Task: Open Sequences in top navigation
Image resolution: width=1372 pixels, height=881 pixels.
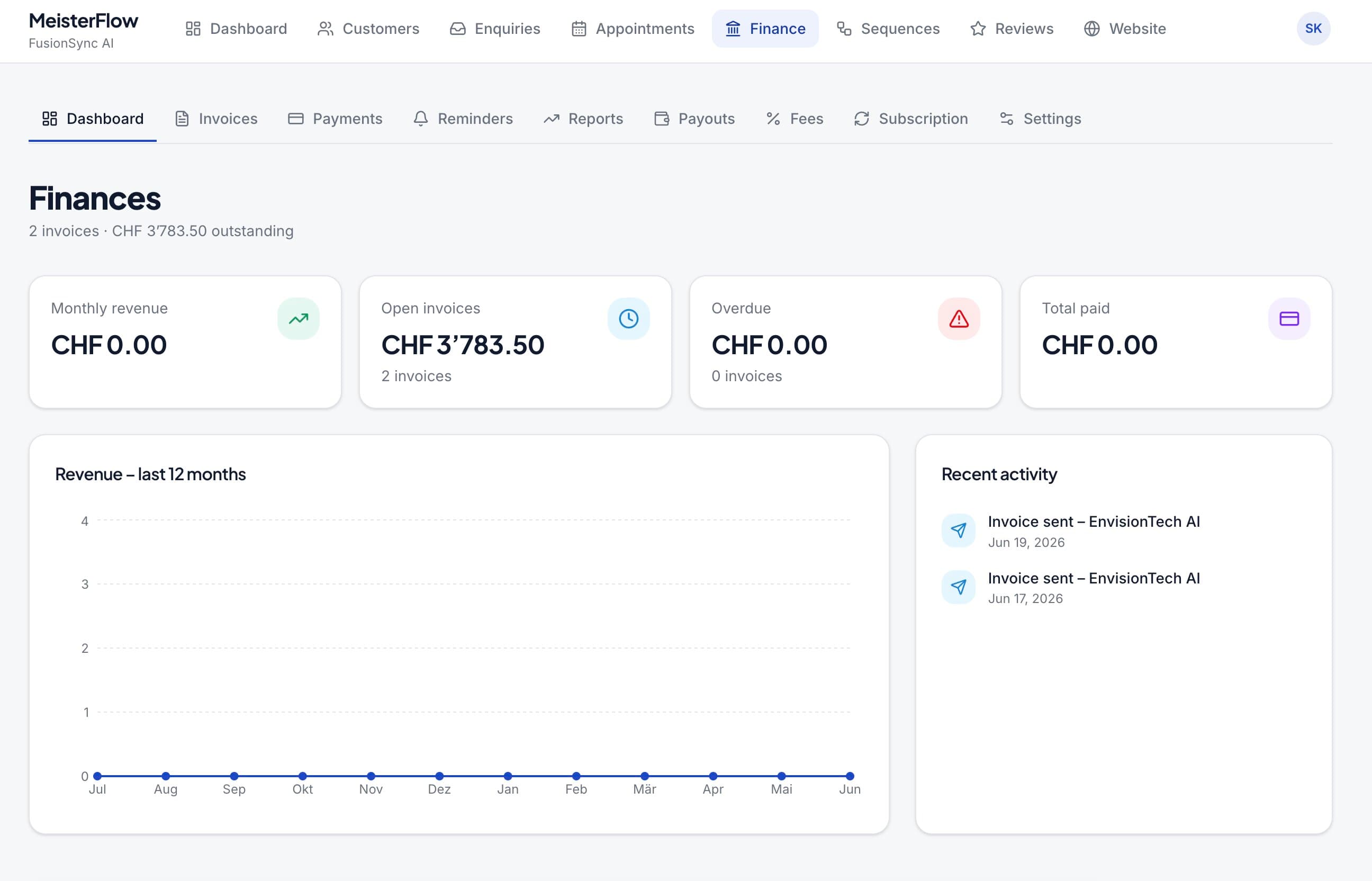Action: [888, 29]
